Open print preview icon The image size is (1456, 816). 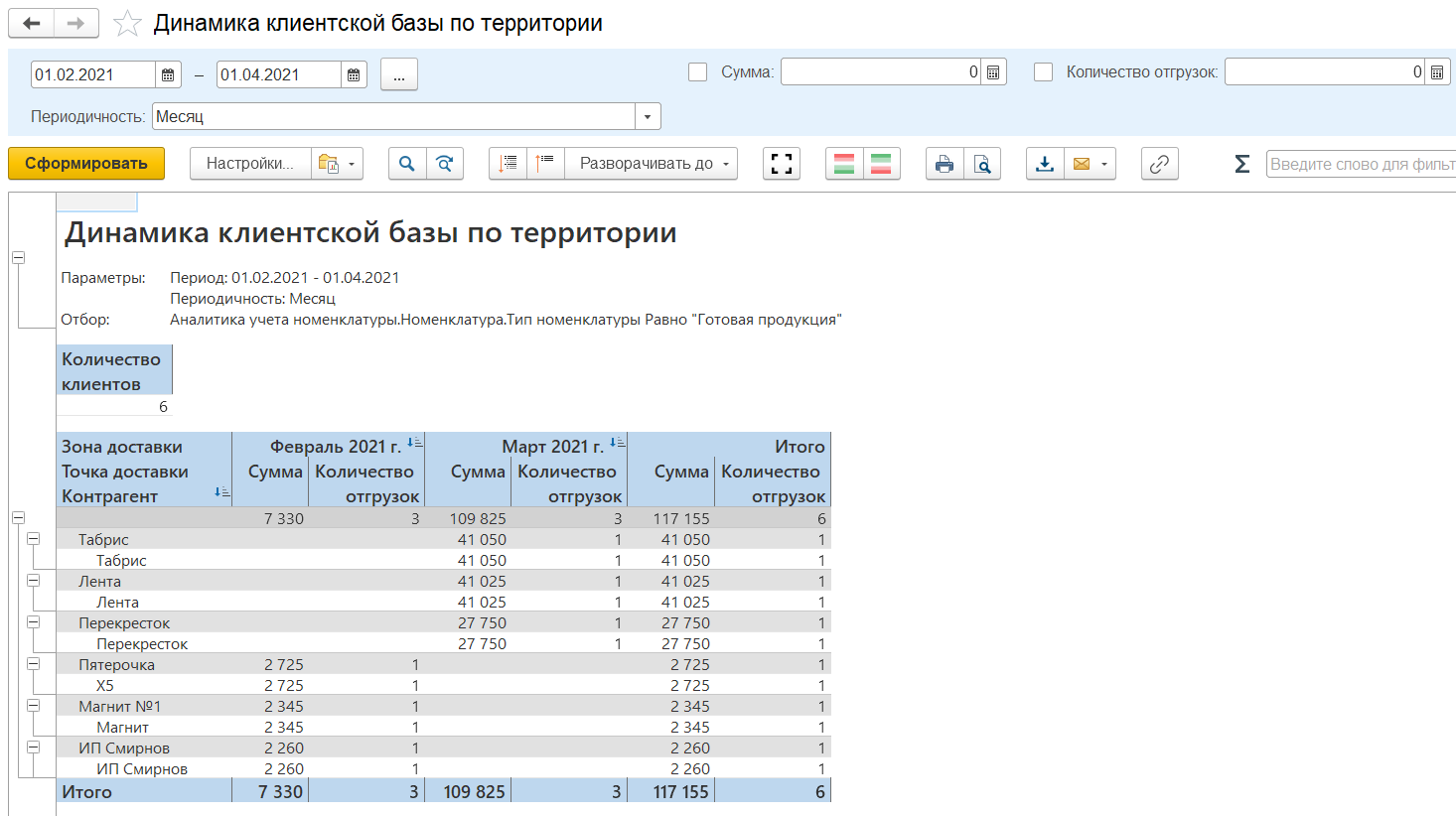click(x=981, y=164)
